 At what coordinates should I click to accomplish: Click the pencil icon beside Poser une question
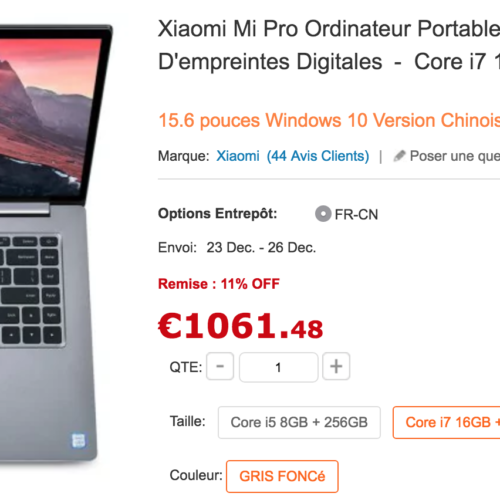pos(399,156)
